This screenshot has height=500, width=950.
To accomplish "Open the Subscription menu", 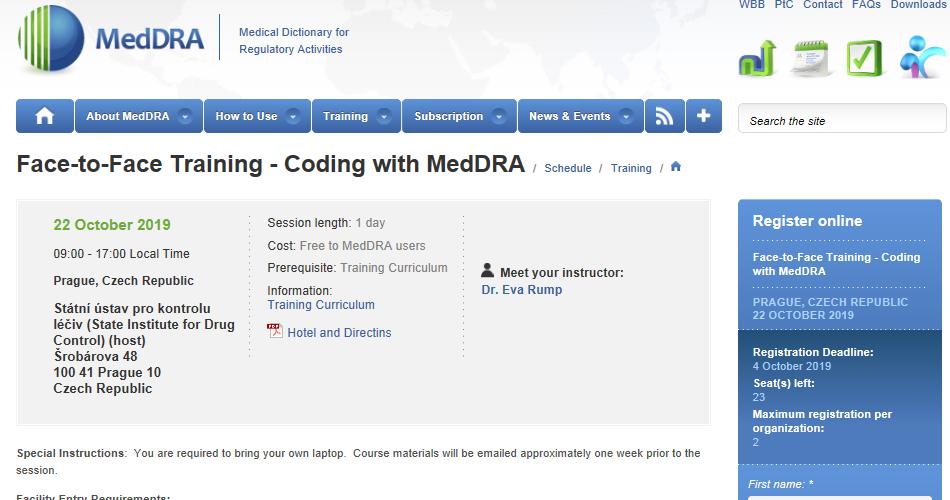I will pyautogui.click(x=459, y=116).
